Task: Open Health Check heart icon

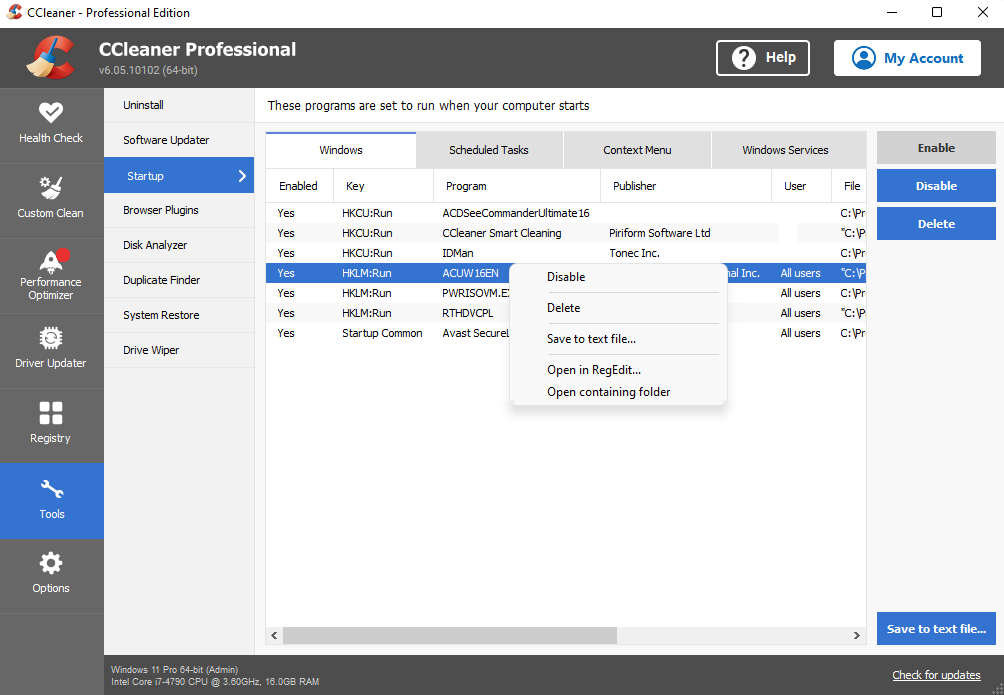Action: coord(51,113)
